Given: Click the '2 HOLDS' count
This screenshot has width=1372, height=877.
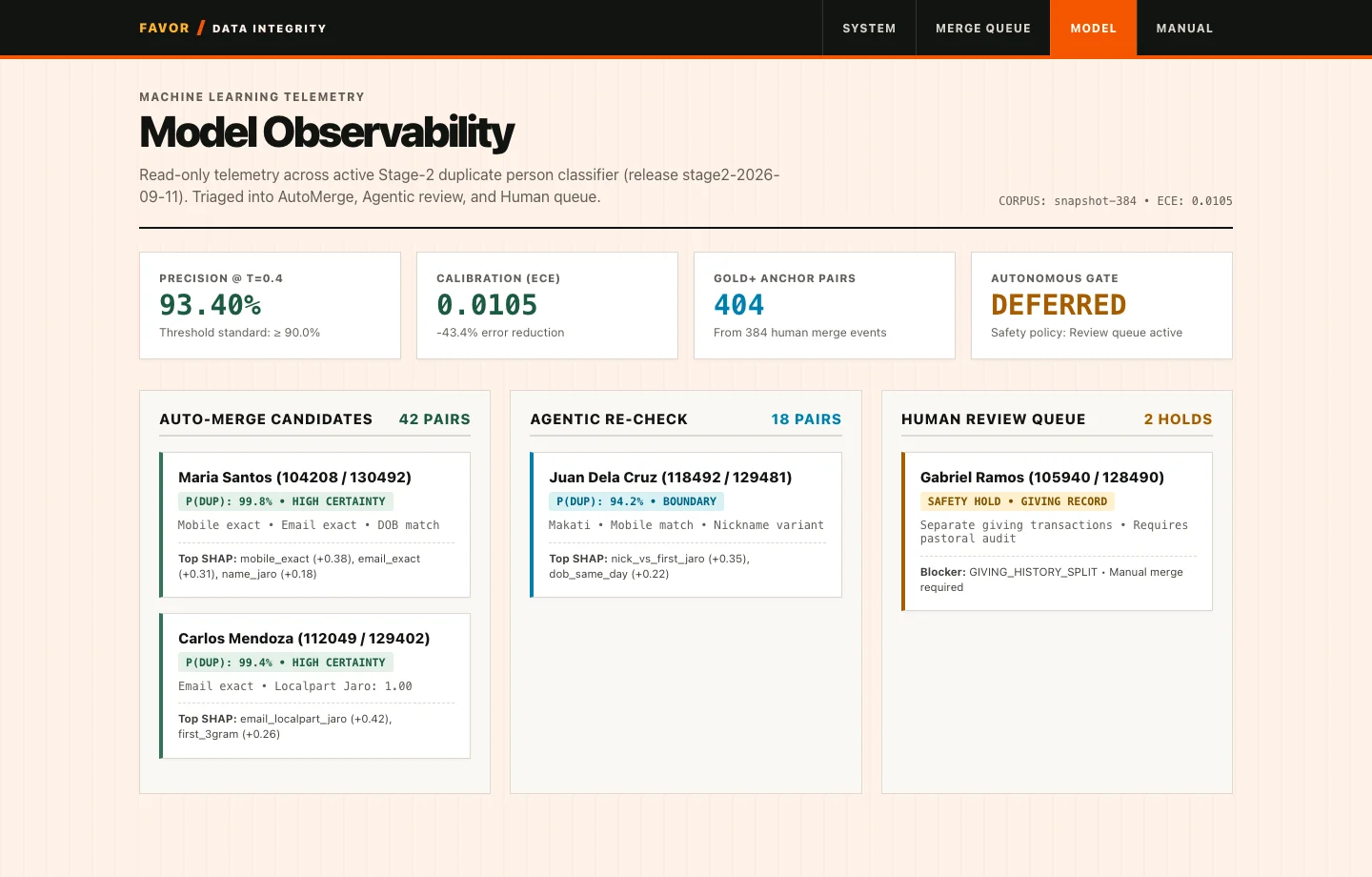Looking at the screenshot, I should coord(1178,419).
